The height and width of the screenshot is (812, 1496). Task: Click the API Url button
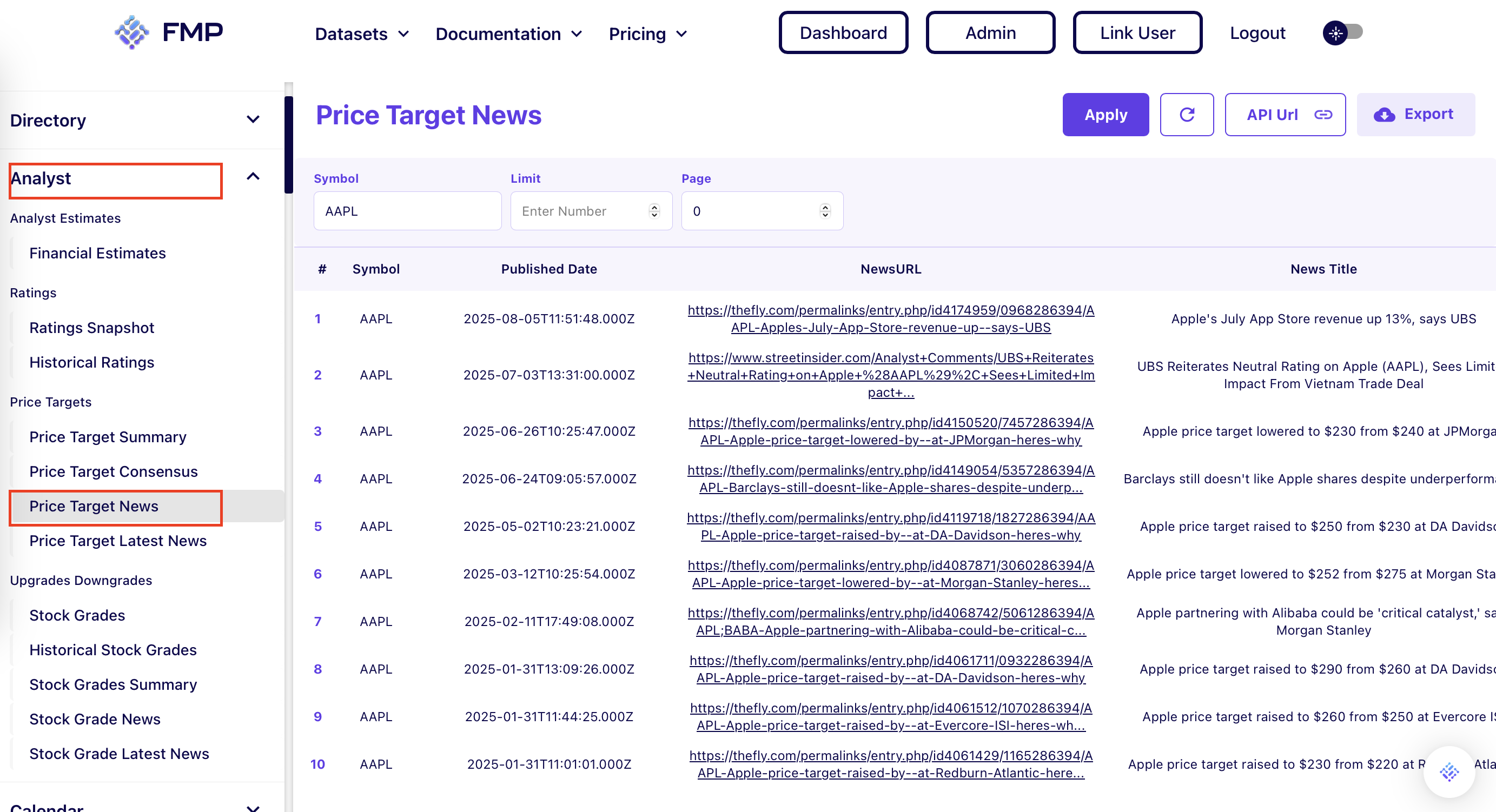(x=1285, y=115)
